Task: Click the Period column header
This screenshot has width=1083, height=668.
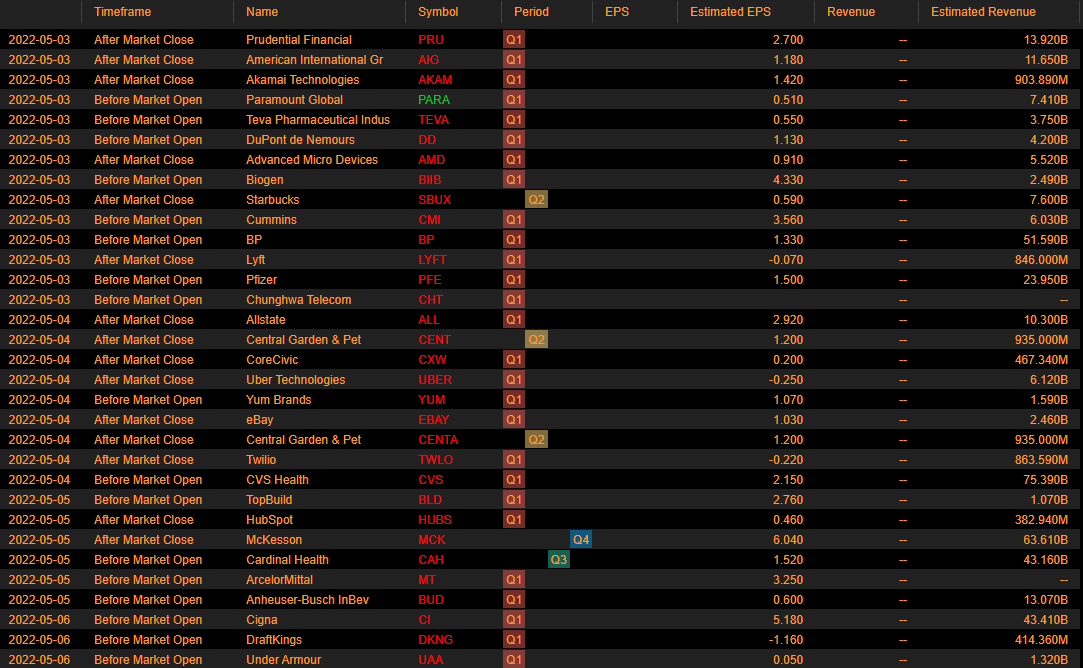Action: coord(531,12)
